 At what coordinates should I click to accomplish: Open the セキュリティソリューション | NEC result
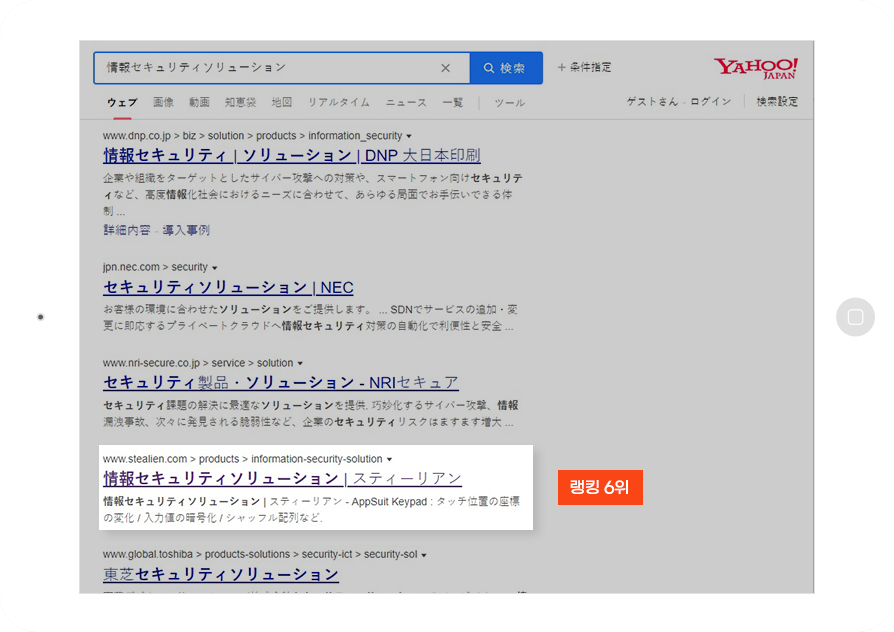coord(228,287)
